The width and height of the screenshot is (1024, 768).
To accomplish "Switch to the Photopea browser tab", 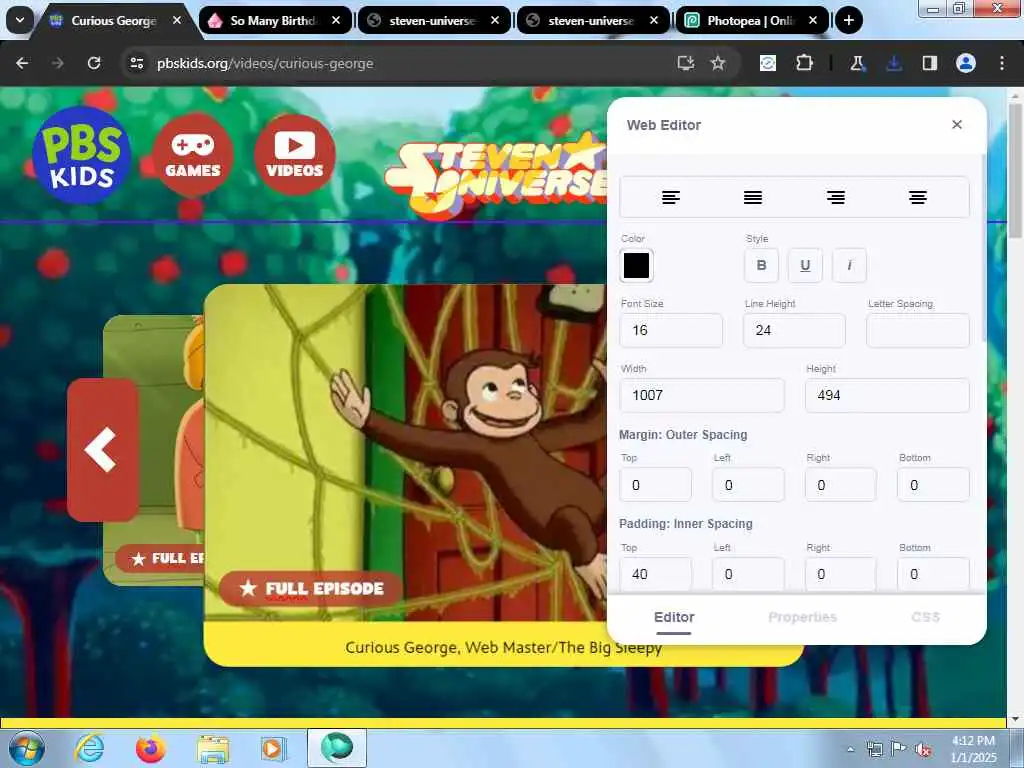I will tap(751, 21).
